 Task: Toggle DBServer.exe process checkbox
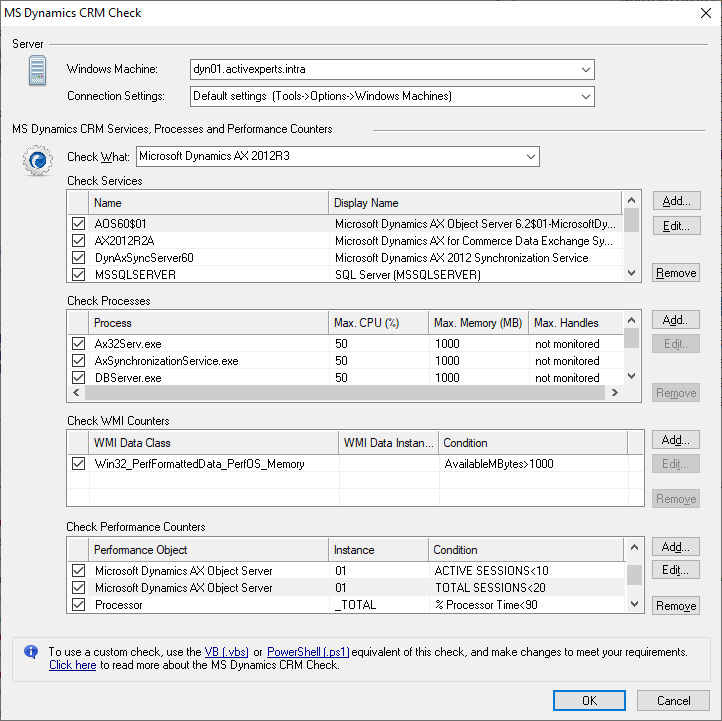point(78,378)
